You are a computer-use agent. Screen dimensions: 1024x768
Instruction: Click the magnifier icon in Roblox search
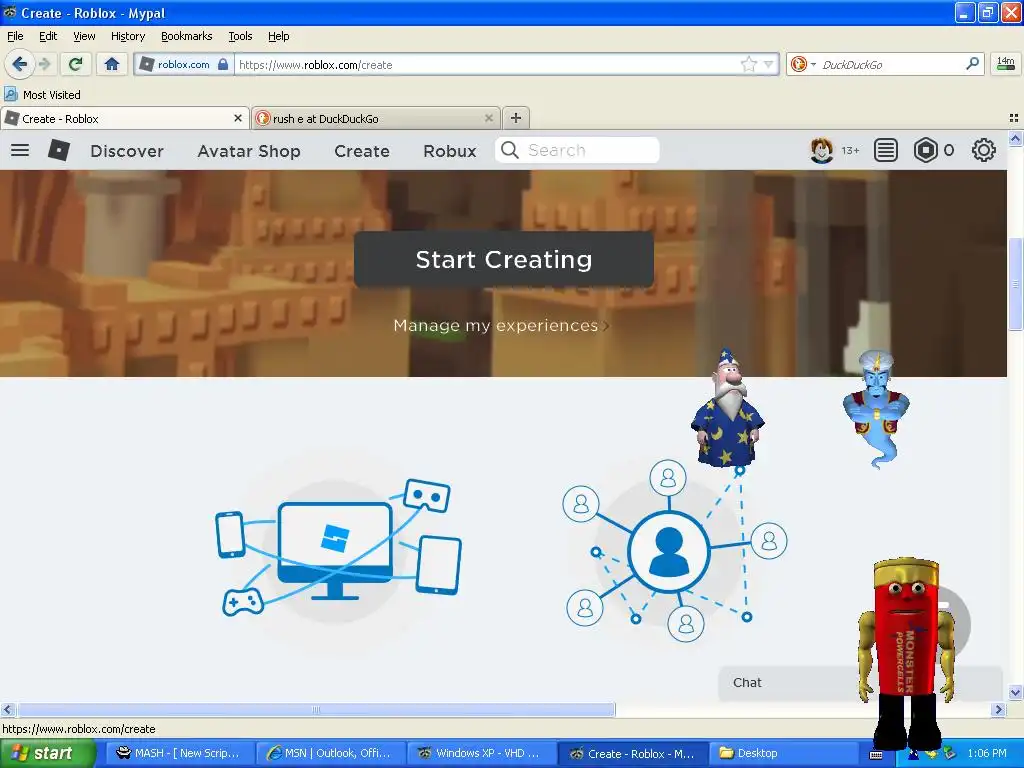point(509,150)
